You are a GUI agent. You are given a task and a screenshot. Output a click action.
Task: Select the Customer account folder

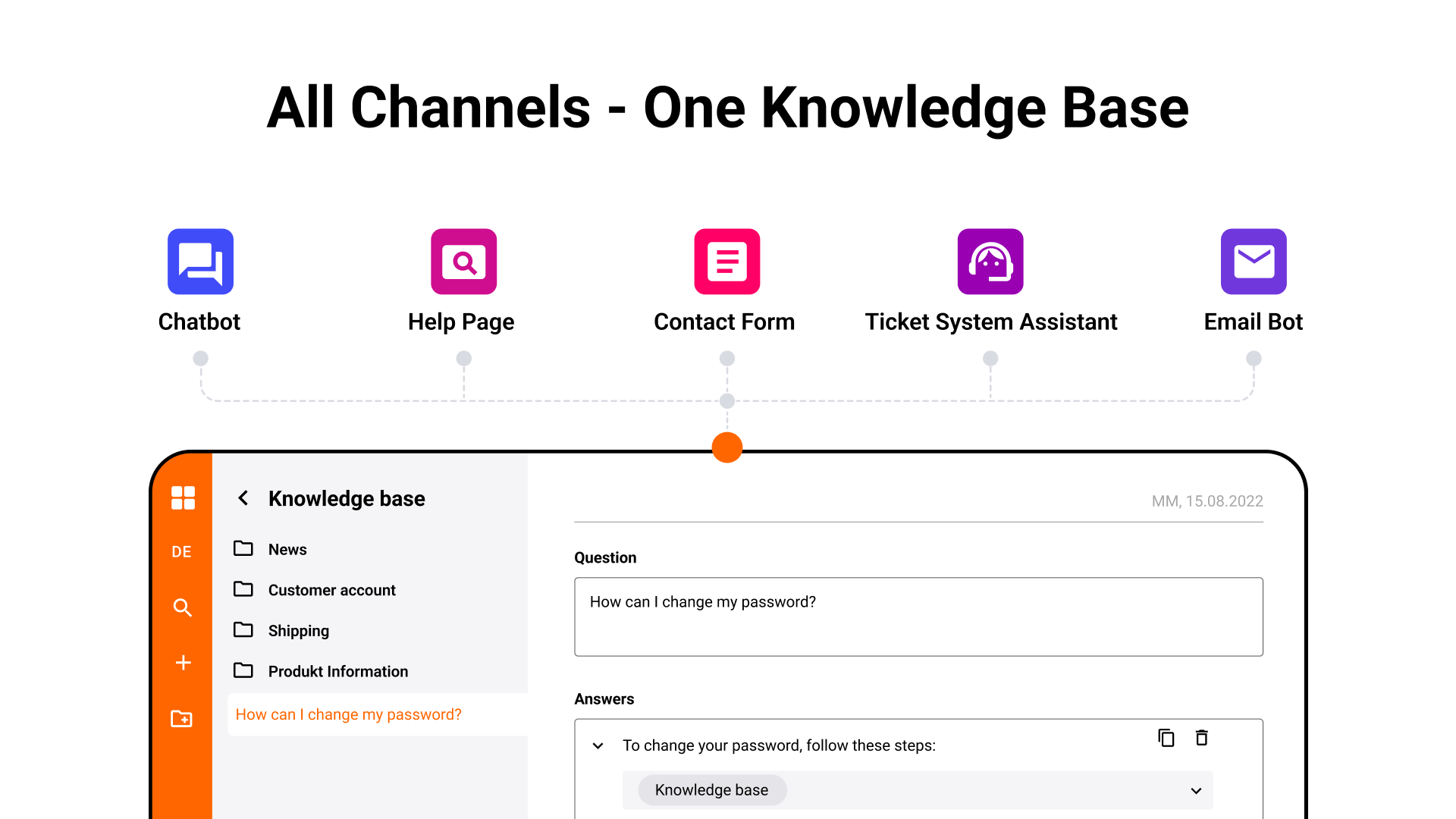(x=330, y=590)
